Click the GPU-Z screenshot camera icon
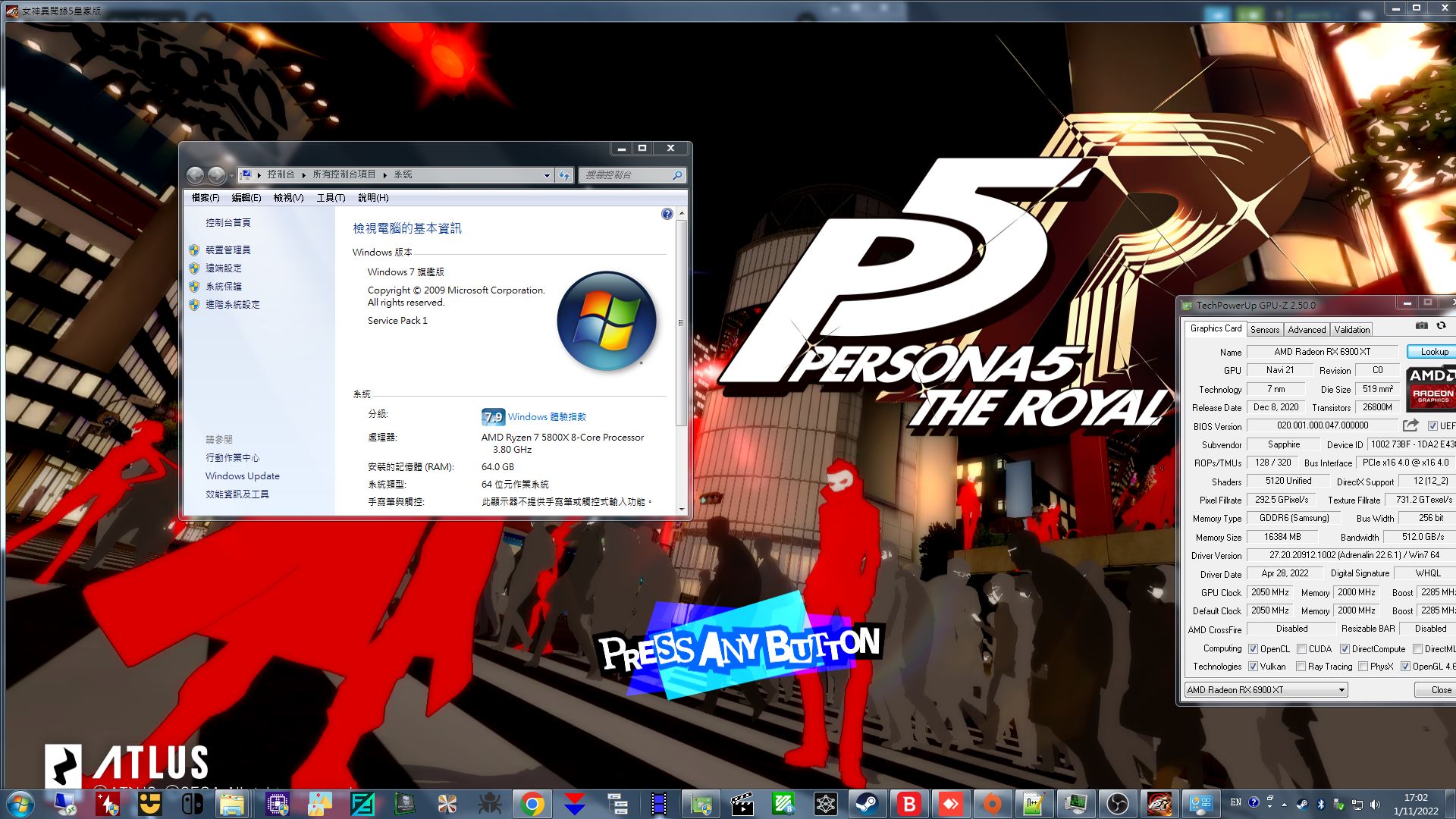 tap(1421, 325)
